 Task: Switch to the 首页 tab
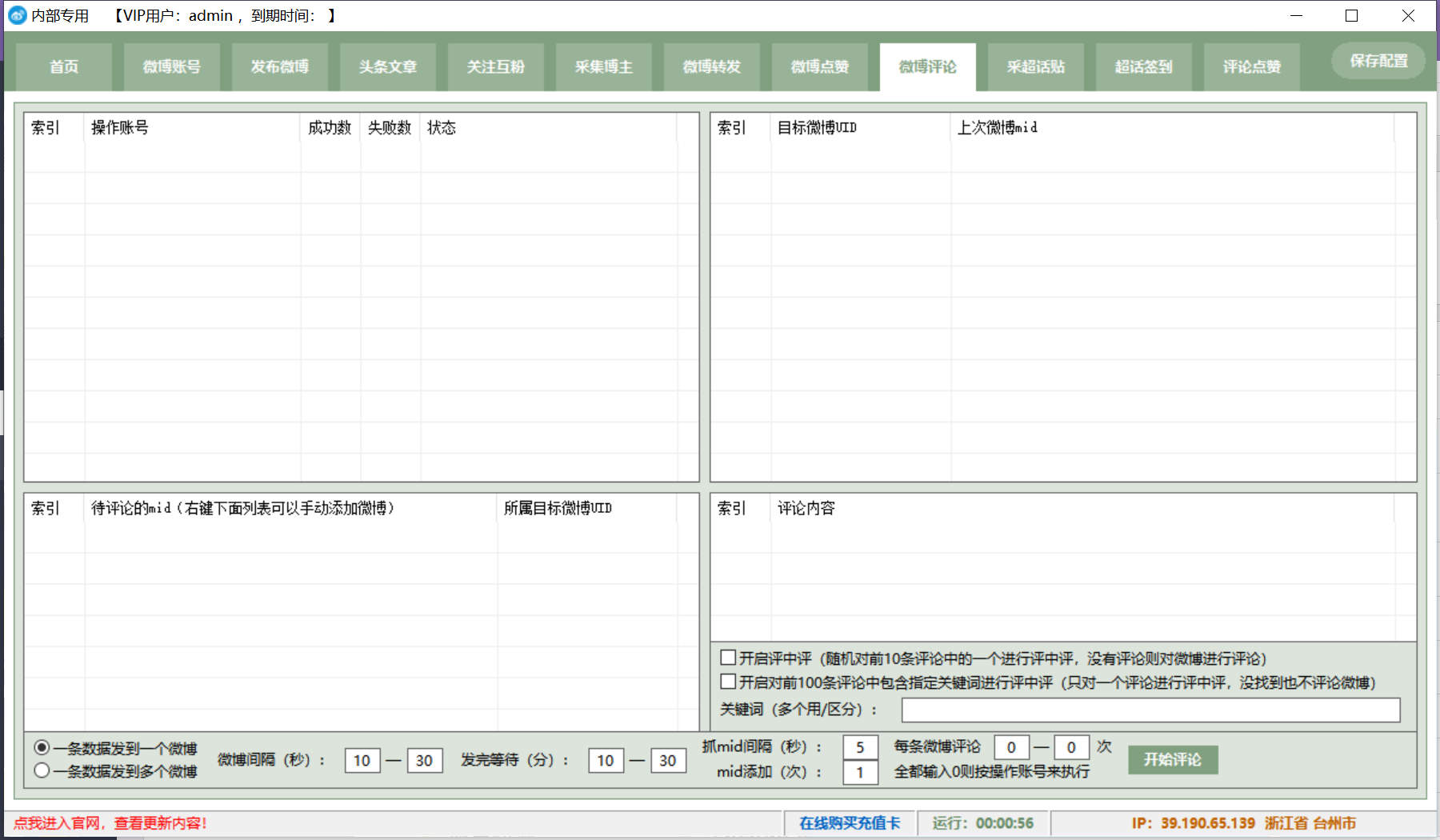click(x=64, y=67)
